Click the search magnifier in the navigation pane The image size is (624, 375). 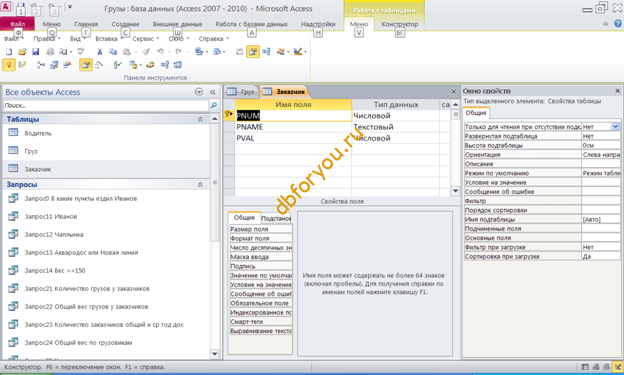click(214, 105)
